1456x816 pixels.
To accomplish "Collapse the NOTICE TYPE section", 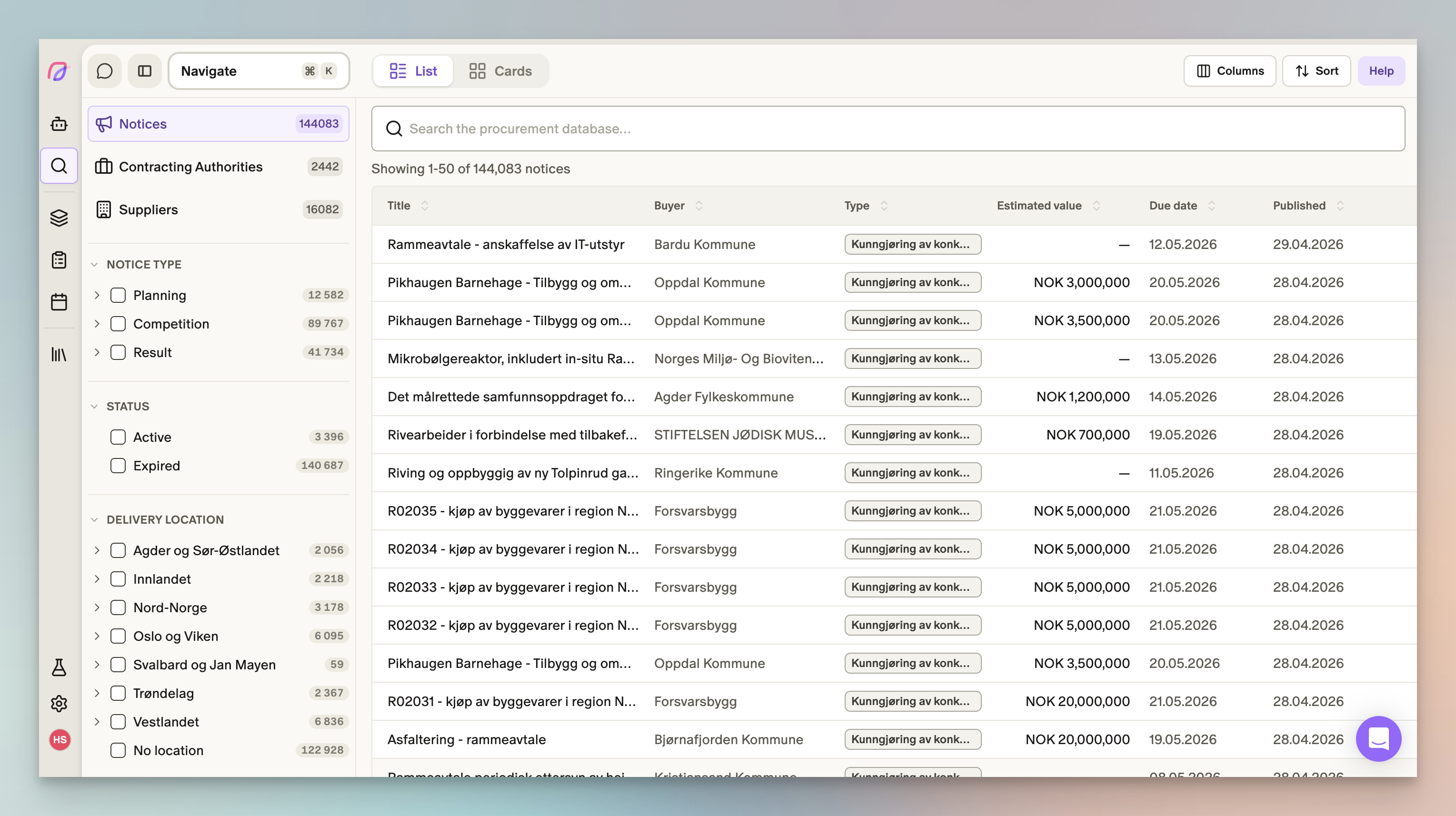I will (94, 265).
